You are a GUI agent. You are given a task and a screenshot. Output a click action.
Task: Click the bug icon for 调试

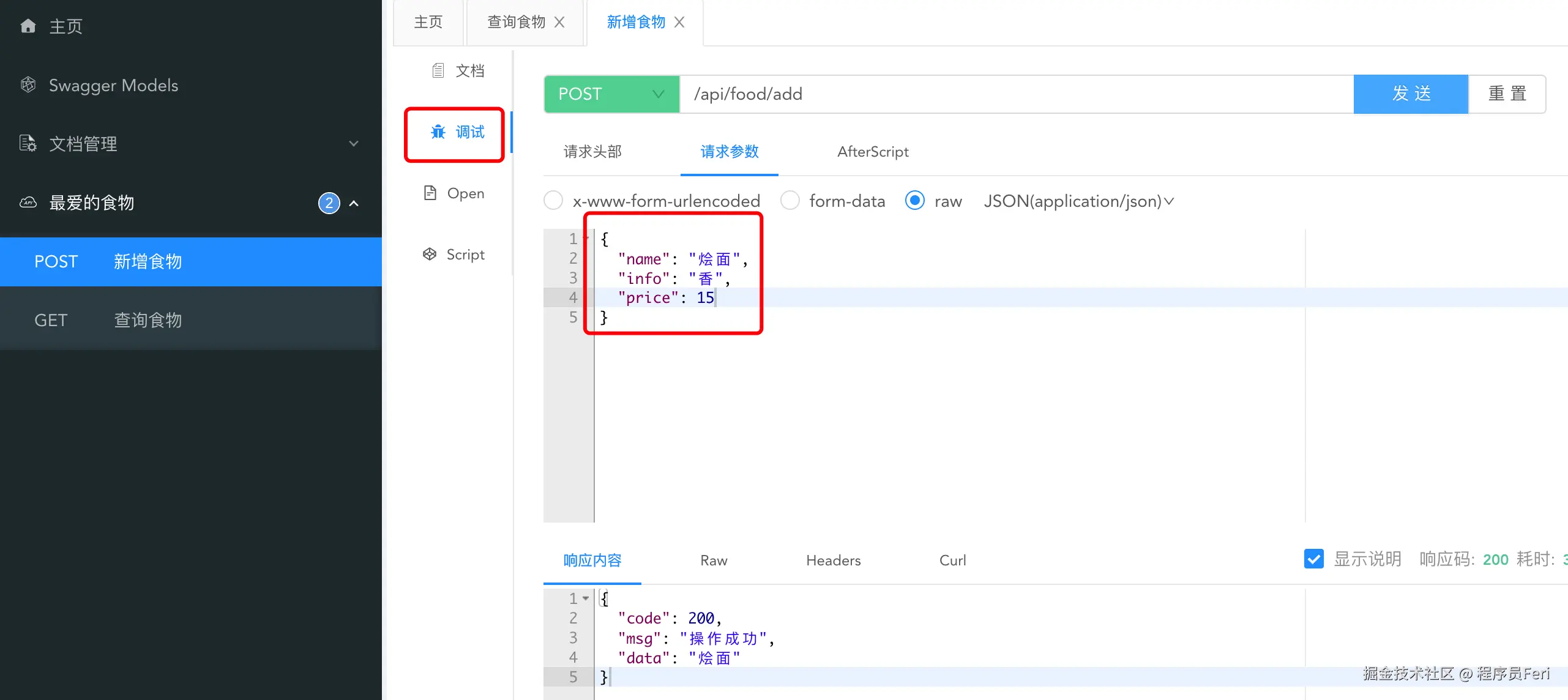[x=438, y=132]
